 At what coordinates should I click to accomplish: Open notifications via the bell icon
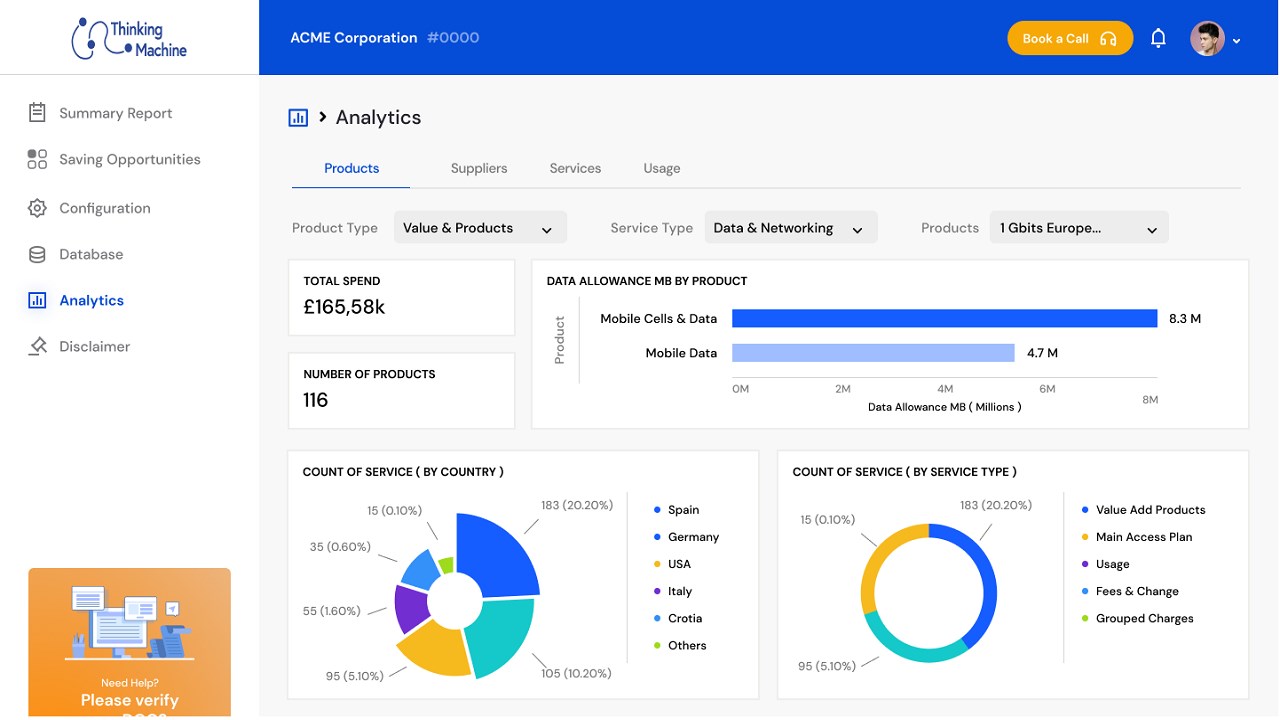click(x=1158, y=38)
